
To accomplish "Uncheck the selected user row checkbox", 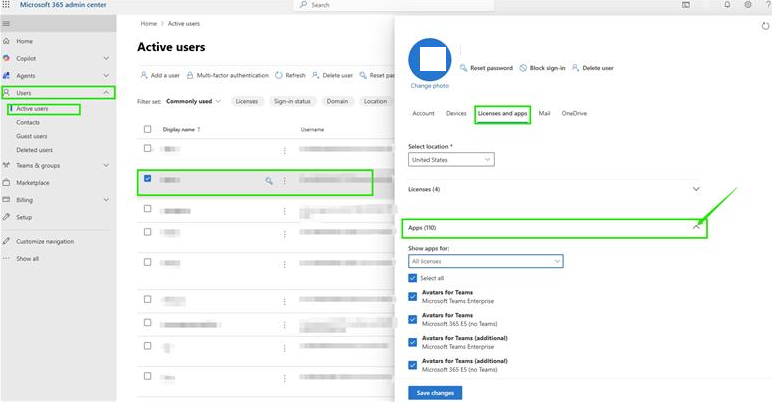I will [x=148, y=178].
